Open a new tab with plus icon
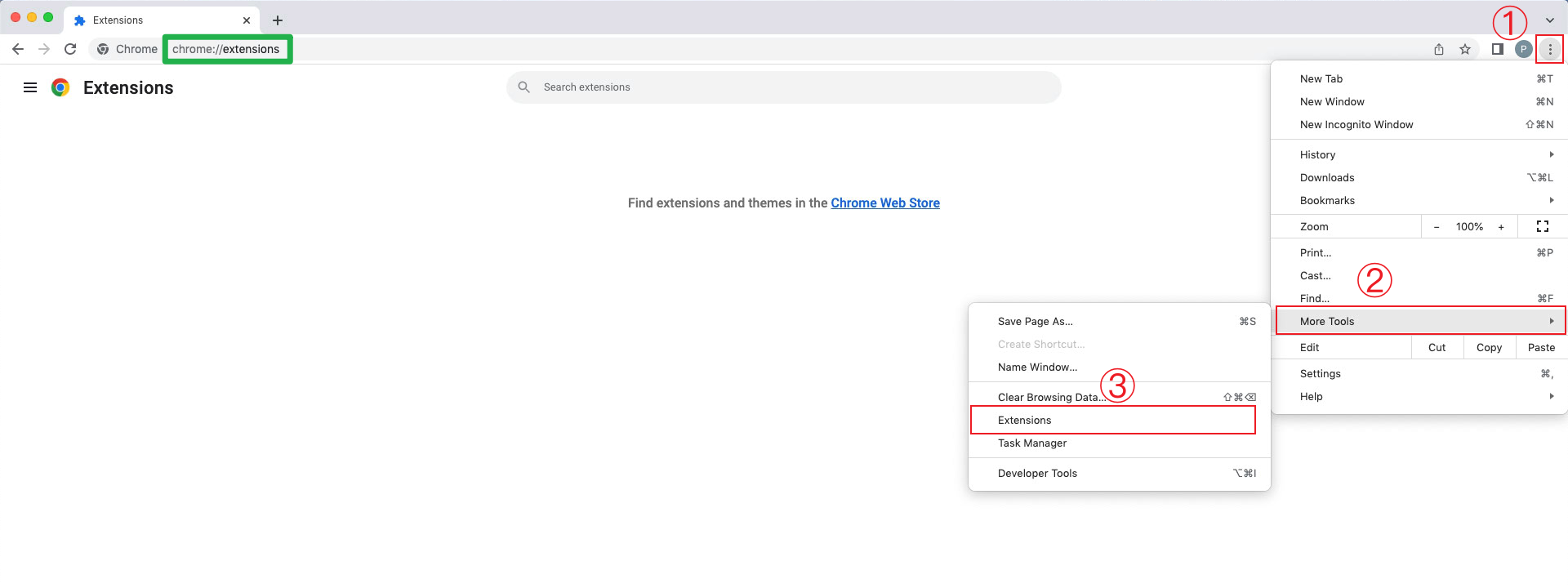This screenshot has height=588, width=1568. [x=278, y=20]
